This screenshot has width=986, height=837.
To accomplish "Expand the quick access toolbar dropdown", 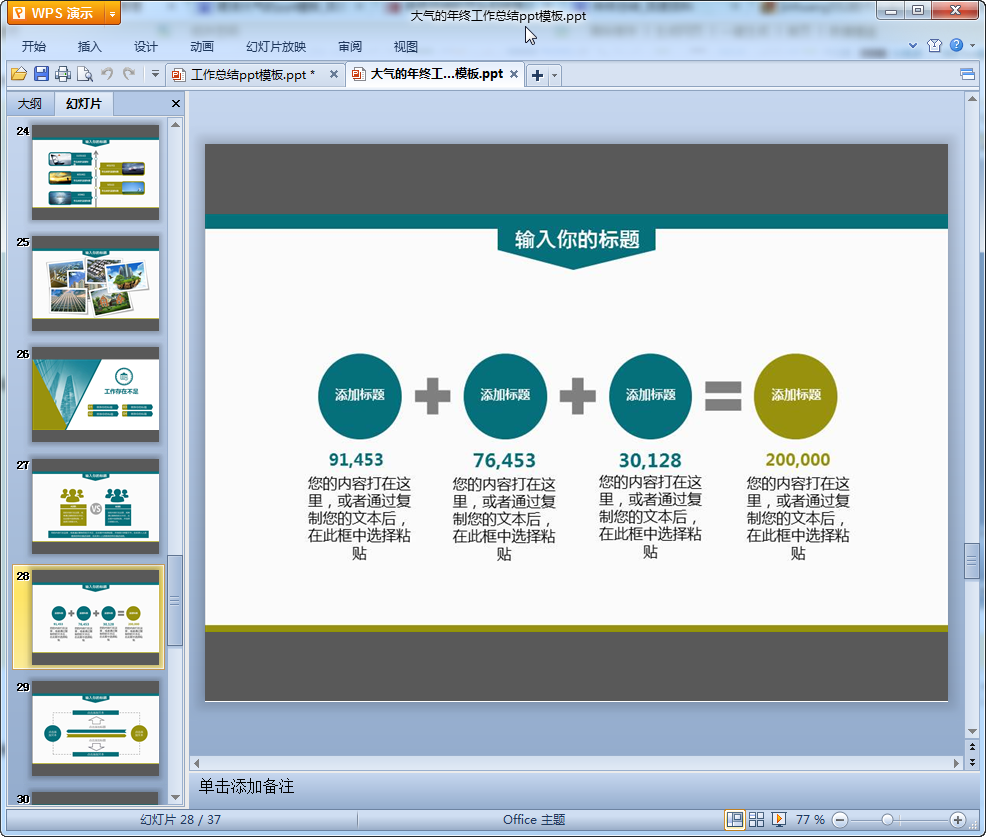I will [x=155, y=74].
